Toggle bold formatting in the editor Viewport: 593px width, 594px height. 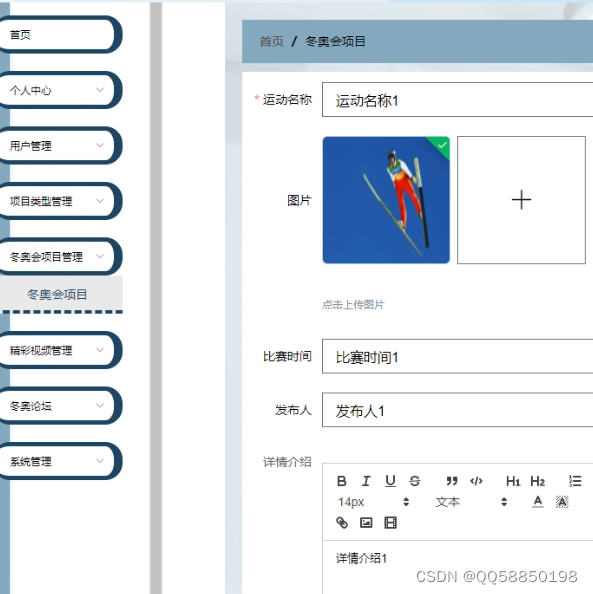[341, 481]
